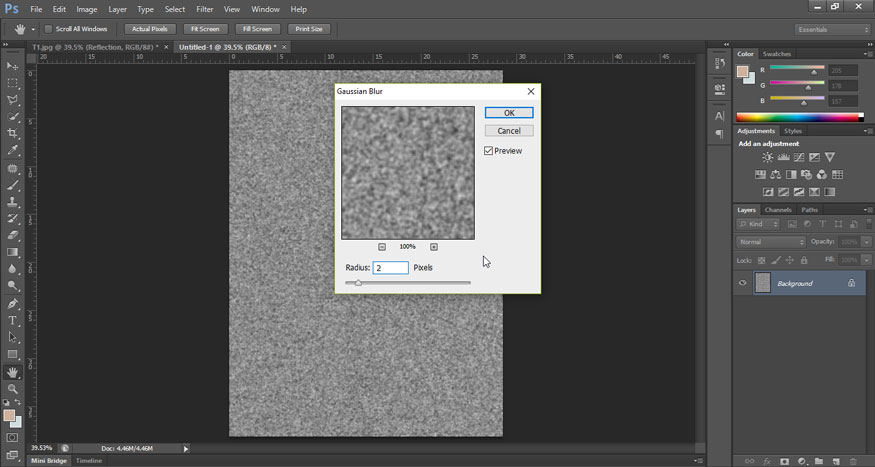
Task: Click the Brightness/Contrast adjustment icon
Action: (x=767, y=157)
